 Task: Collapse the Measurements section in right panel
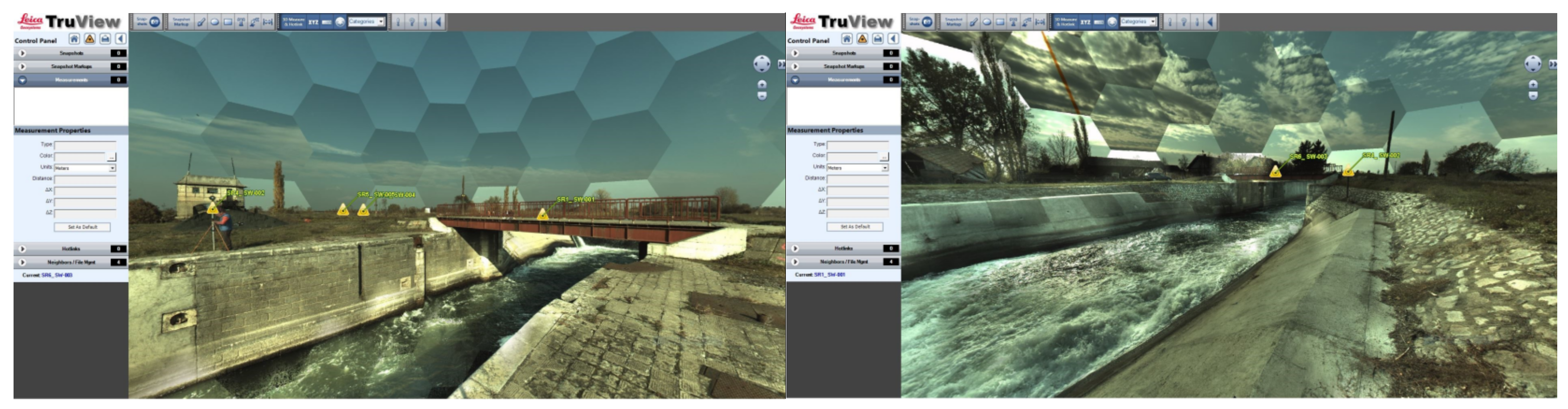795,80
